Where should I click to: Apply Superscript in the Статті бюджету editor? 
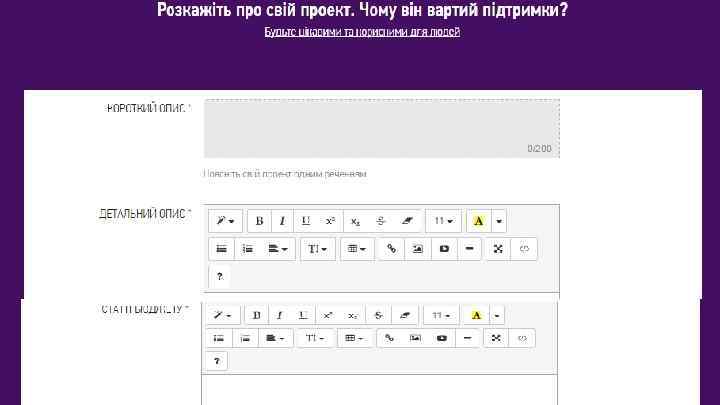(327, 315)
